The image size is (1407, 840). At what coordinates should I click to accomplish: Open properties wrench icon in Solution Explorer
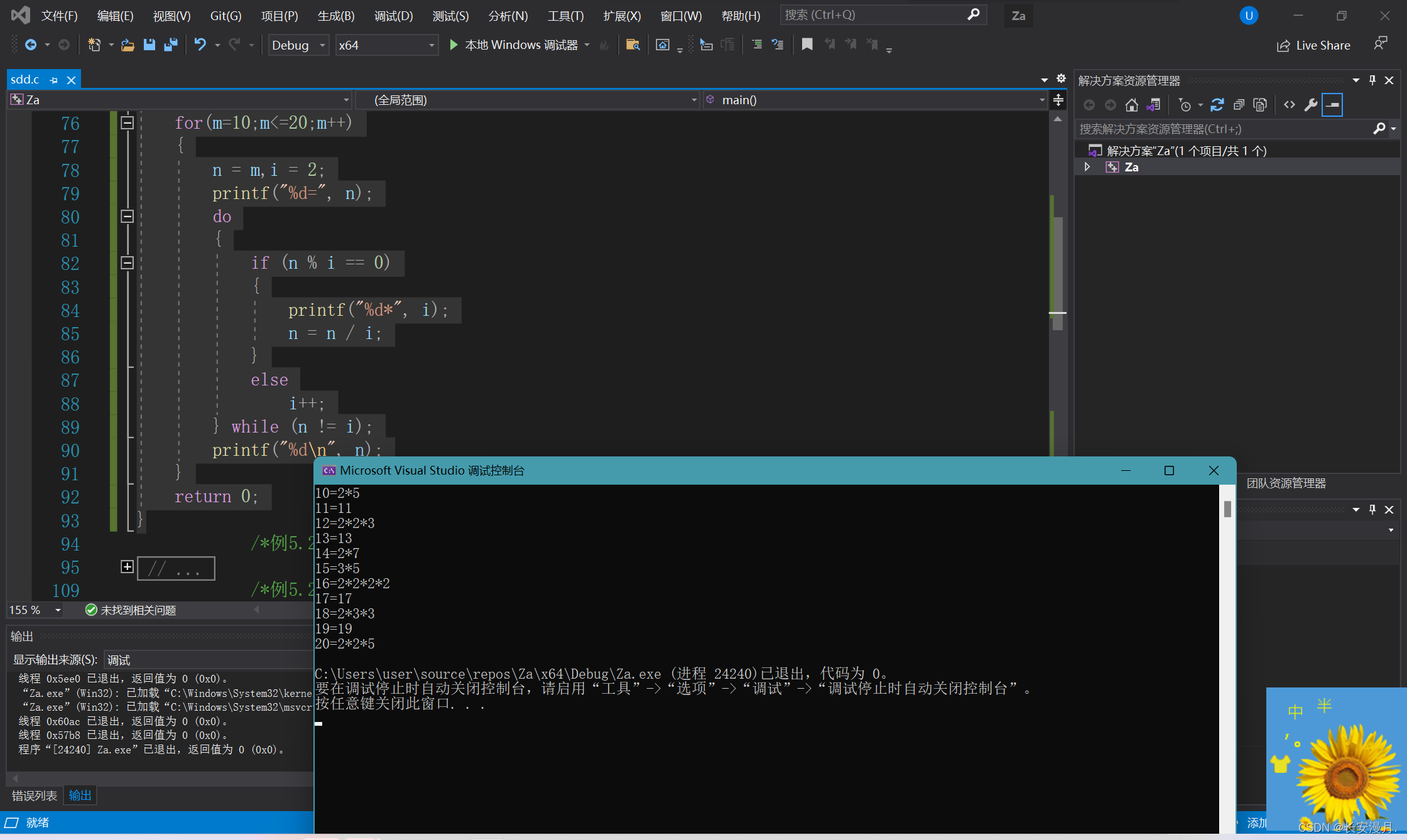1310,105
